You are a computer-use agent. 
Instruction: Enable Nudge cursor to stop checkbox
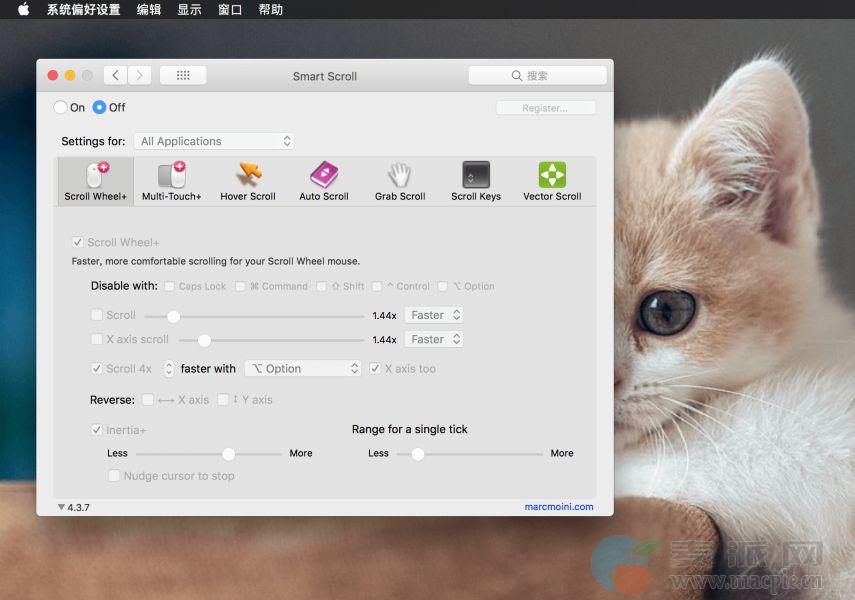point(114,476)
